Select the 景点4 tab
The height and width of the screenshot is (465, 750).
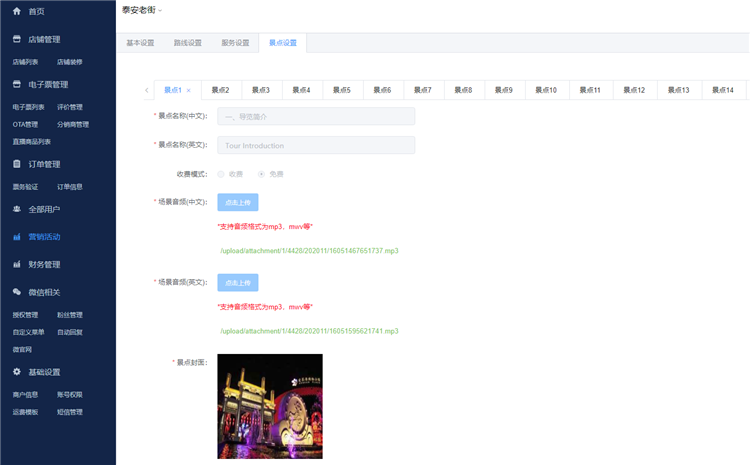coord(301,90)
